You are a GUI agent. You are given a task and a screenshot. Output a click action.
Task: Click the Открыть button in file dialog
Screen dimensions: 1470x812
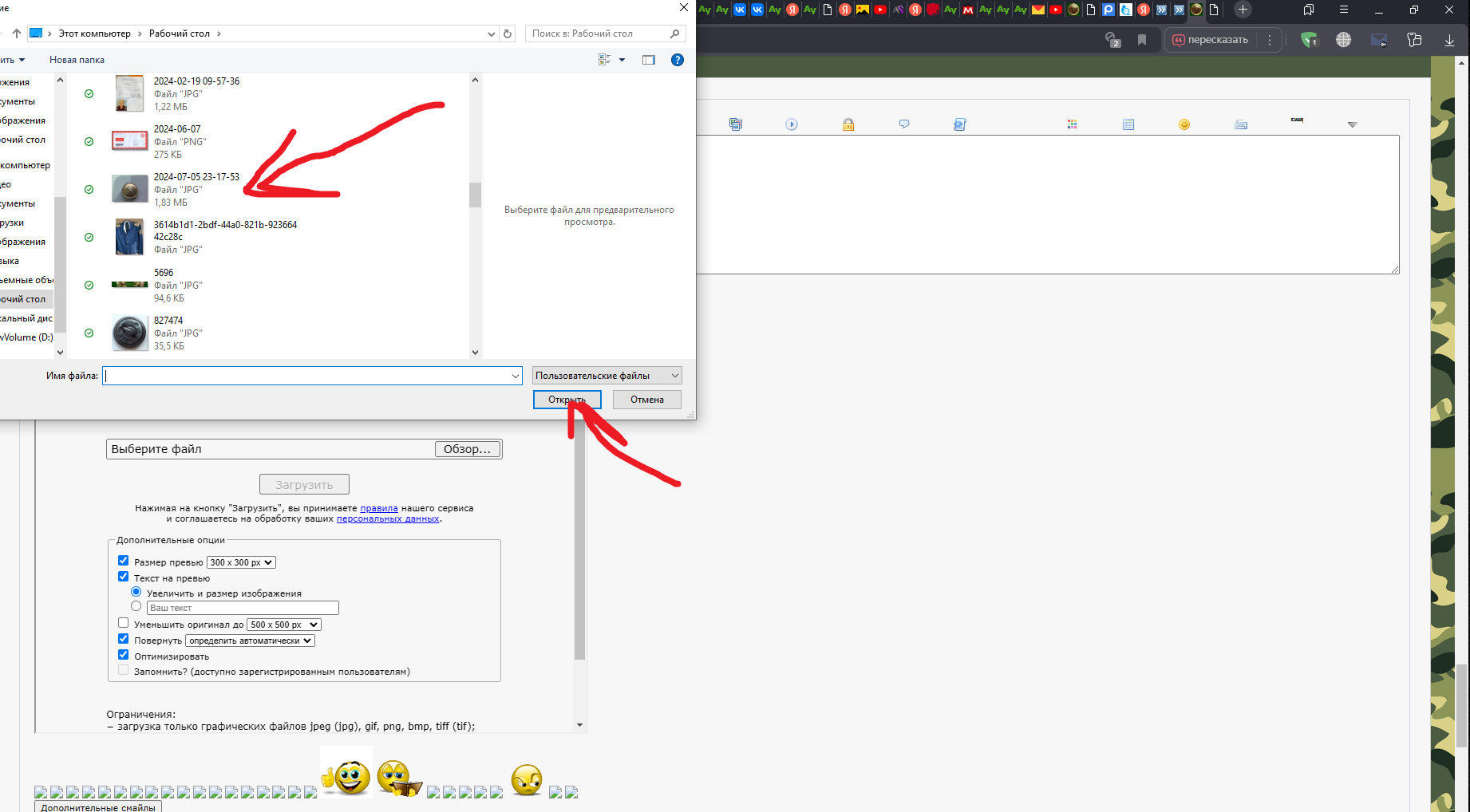(567, 400)
